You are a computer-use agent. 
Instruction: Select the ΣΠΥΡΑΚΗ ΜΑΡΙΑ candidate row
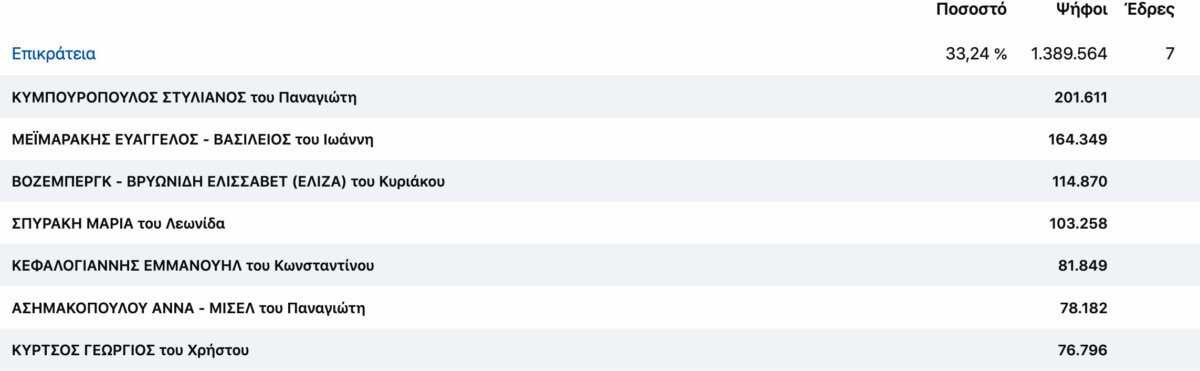click(600, 223)
